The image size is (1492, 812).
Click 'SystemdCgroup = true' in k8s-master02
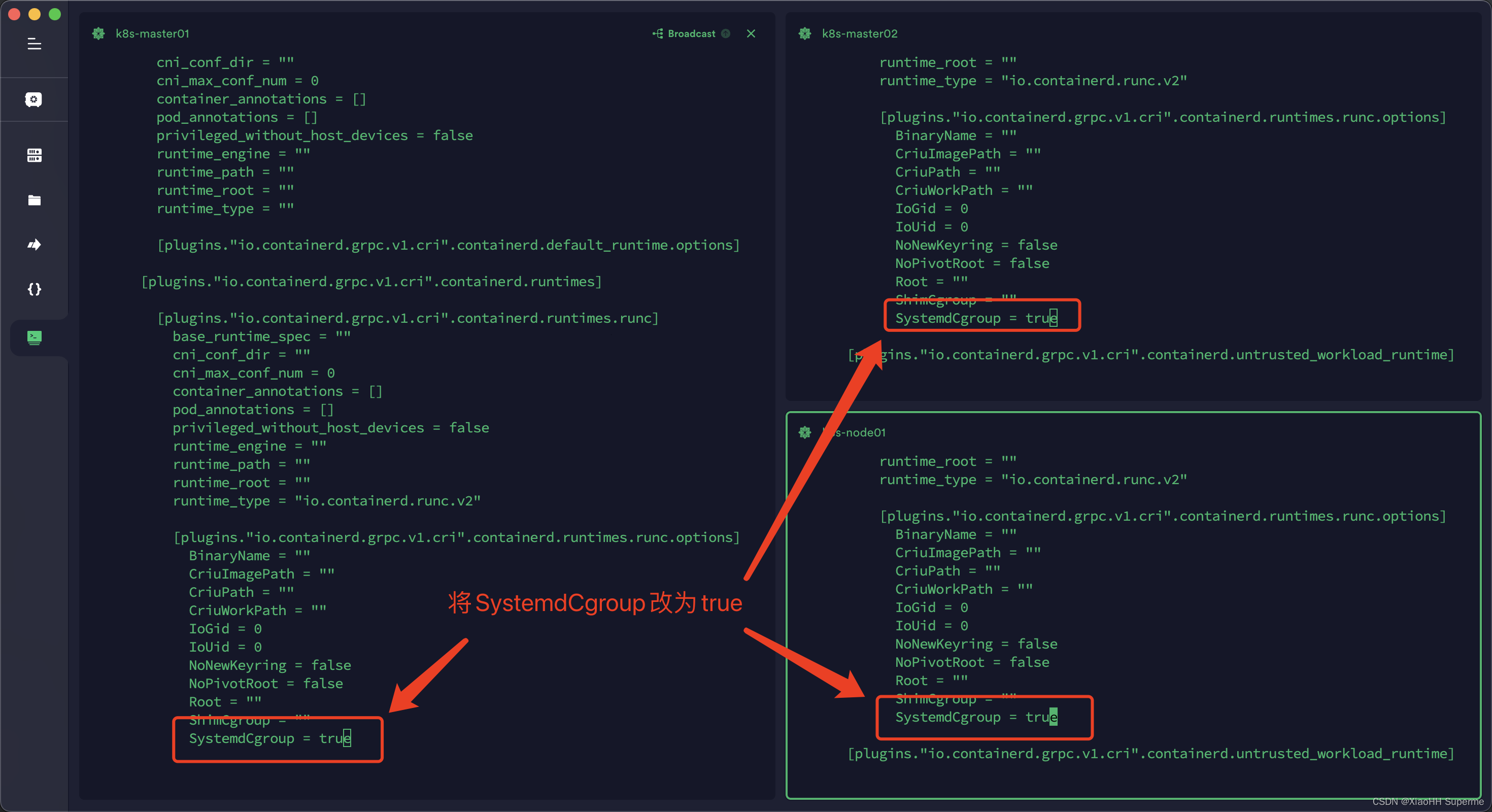coord(976,318)
